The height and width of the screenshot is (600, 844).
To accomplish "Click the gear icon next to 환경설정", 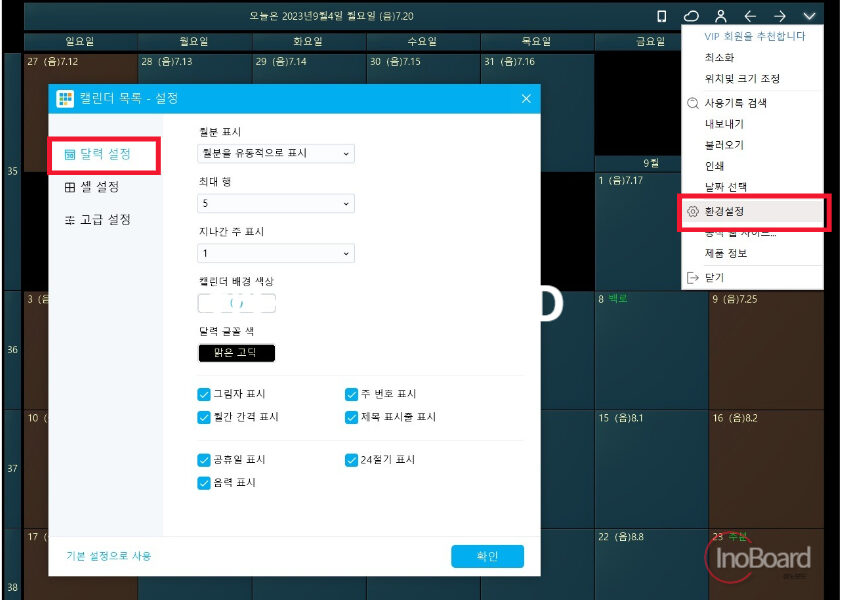I will pos(693,211).
